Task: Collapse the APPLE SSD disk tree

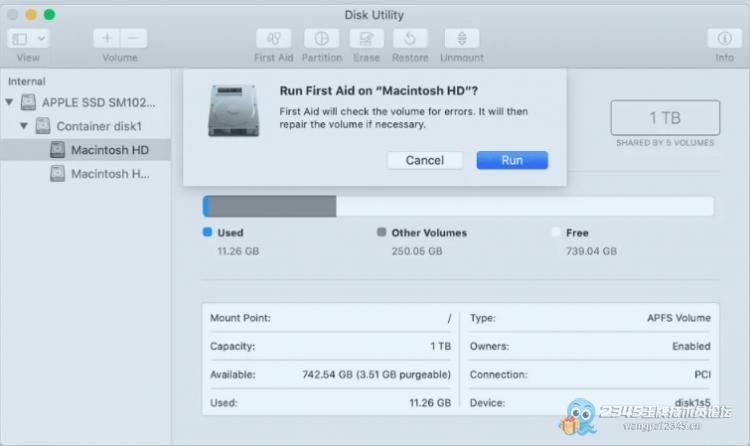Action: [x=10, y=102]
